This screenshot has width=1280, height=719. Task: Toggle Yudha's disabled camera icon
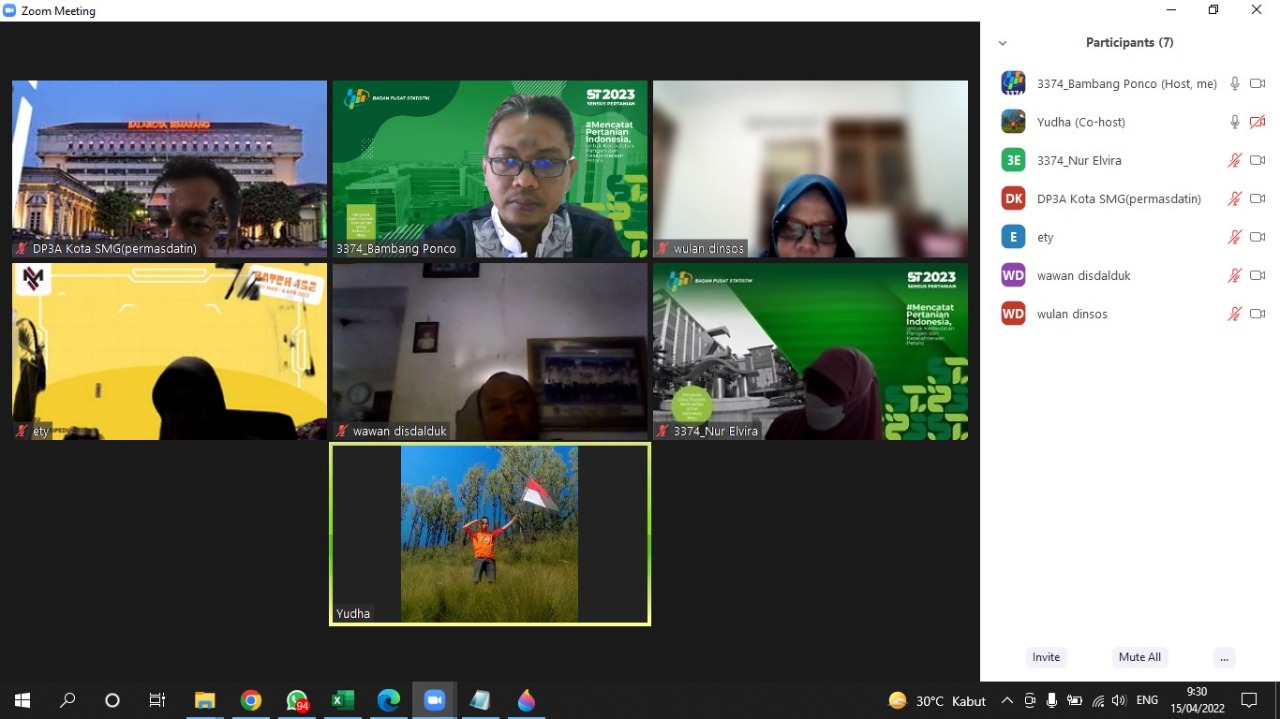click(1257, 122)
